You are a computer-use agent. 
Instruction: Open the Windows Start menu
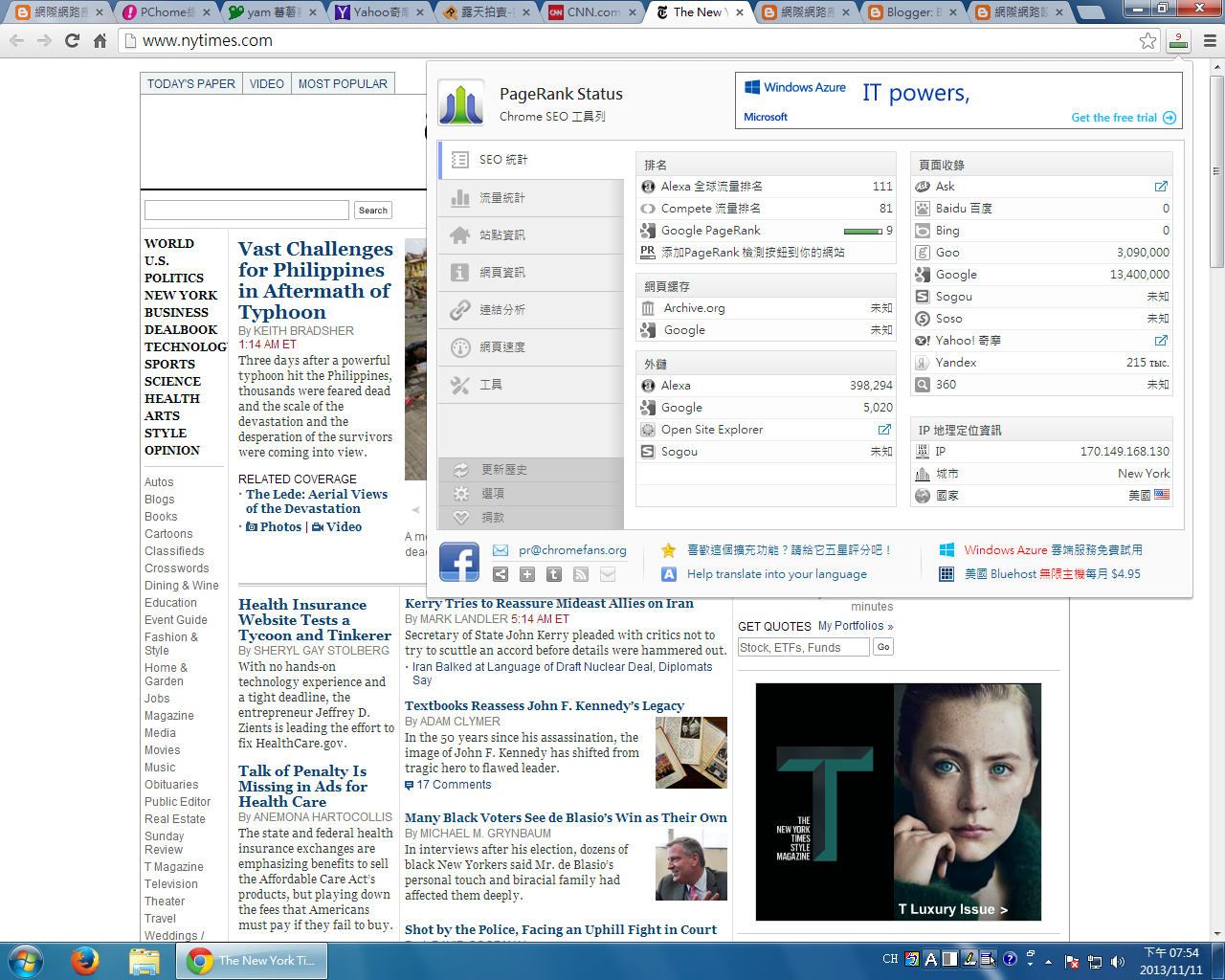click(26, 960)
